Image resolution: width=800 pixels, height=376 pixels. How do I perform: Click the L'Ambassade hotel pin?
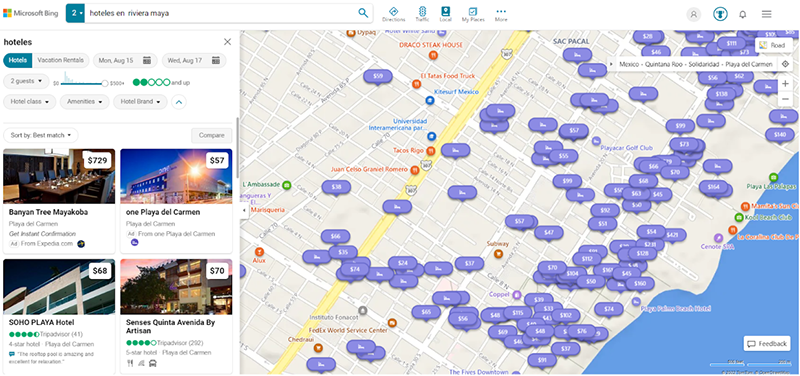[x=287, y=185]
